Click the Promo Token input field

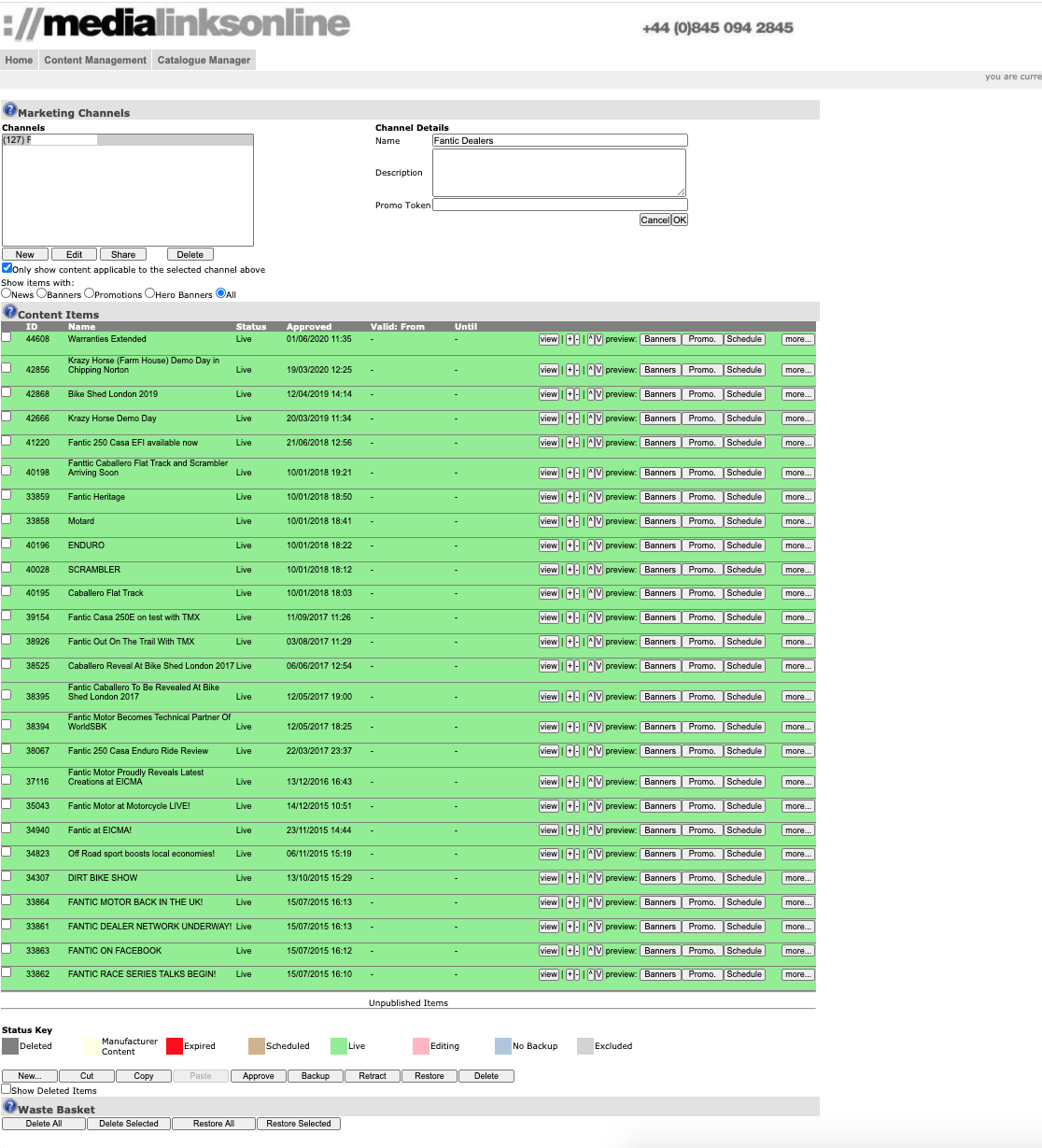click(x=559, y=205)
